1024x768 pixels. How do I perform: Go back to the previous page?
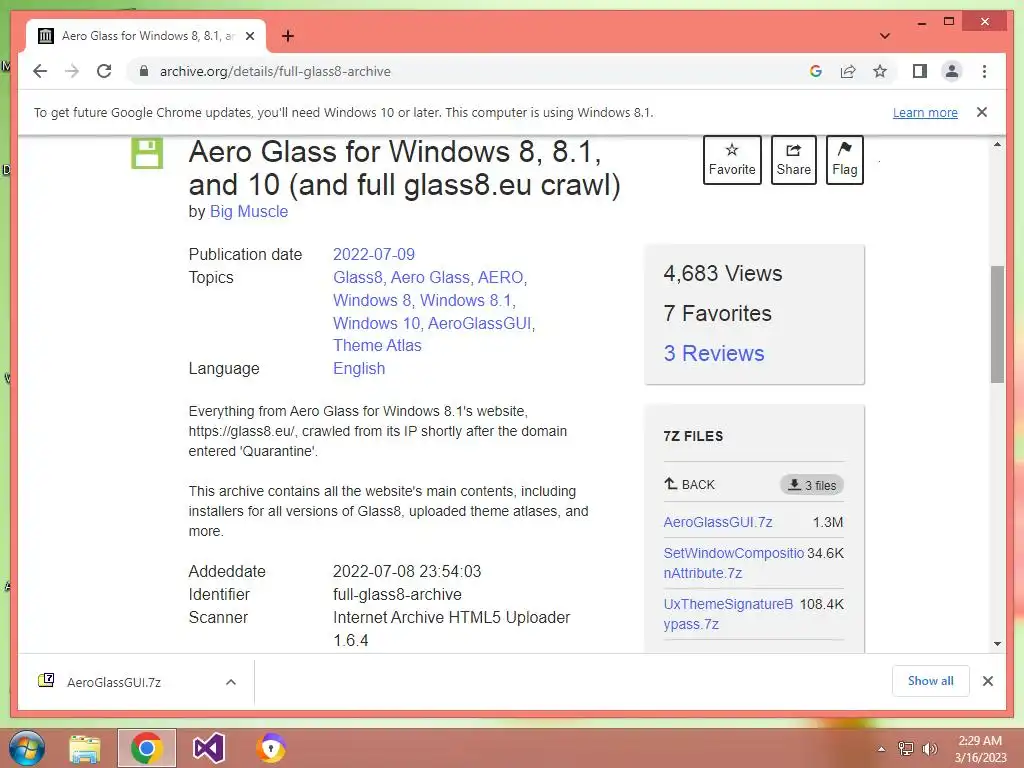(x=40, y=71)
